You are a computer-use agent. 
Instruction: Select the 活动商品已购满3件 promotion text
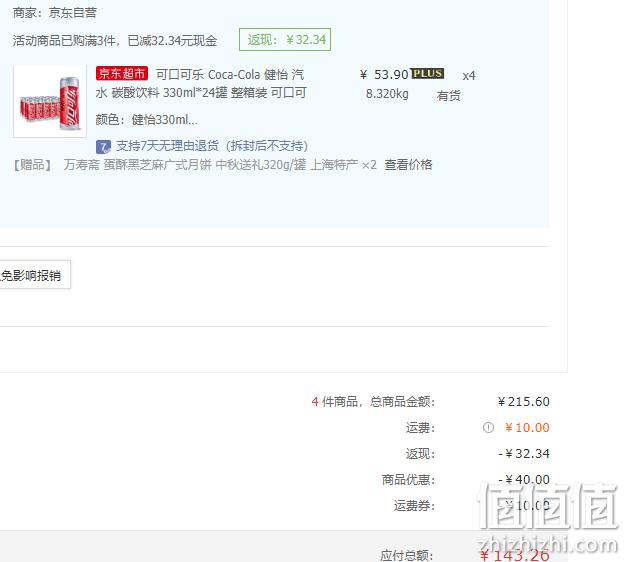tap(115, 40)
